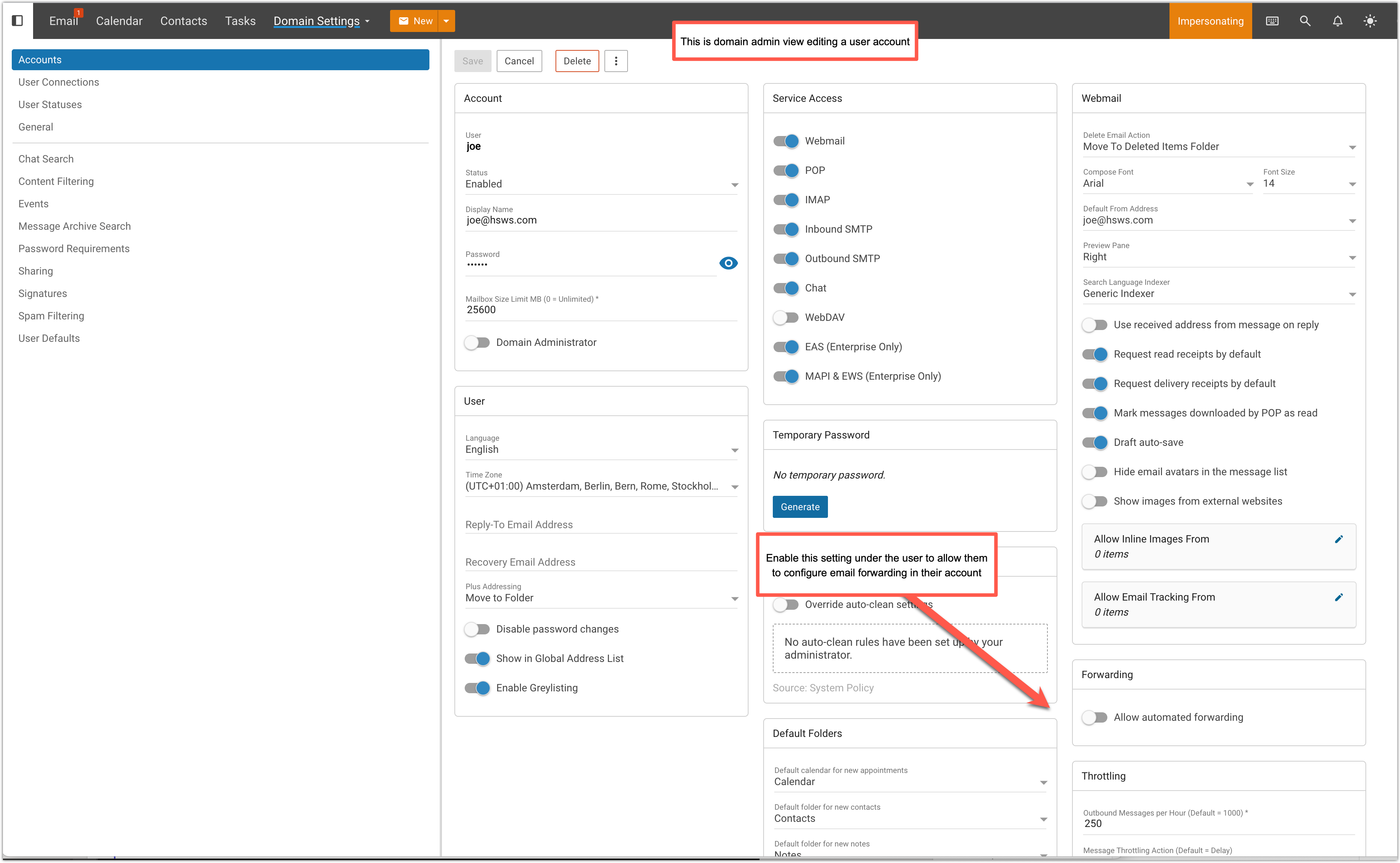Open the keyboard shortcuts icon

tap(1272, 21)
